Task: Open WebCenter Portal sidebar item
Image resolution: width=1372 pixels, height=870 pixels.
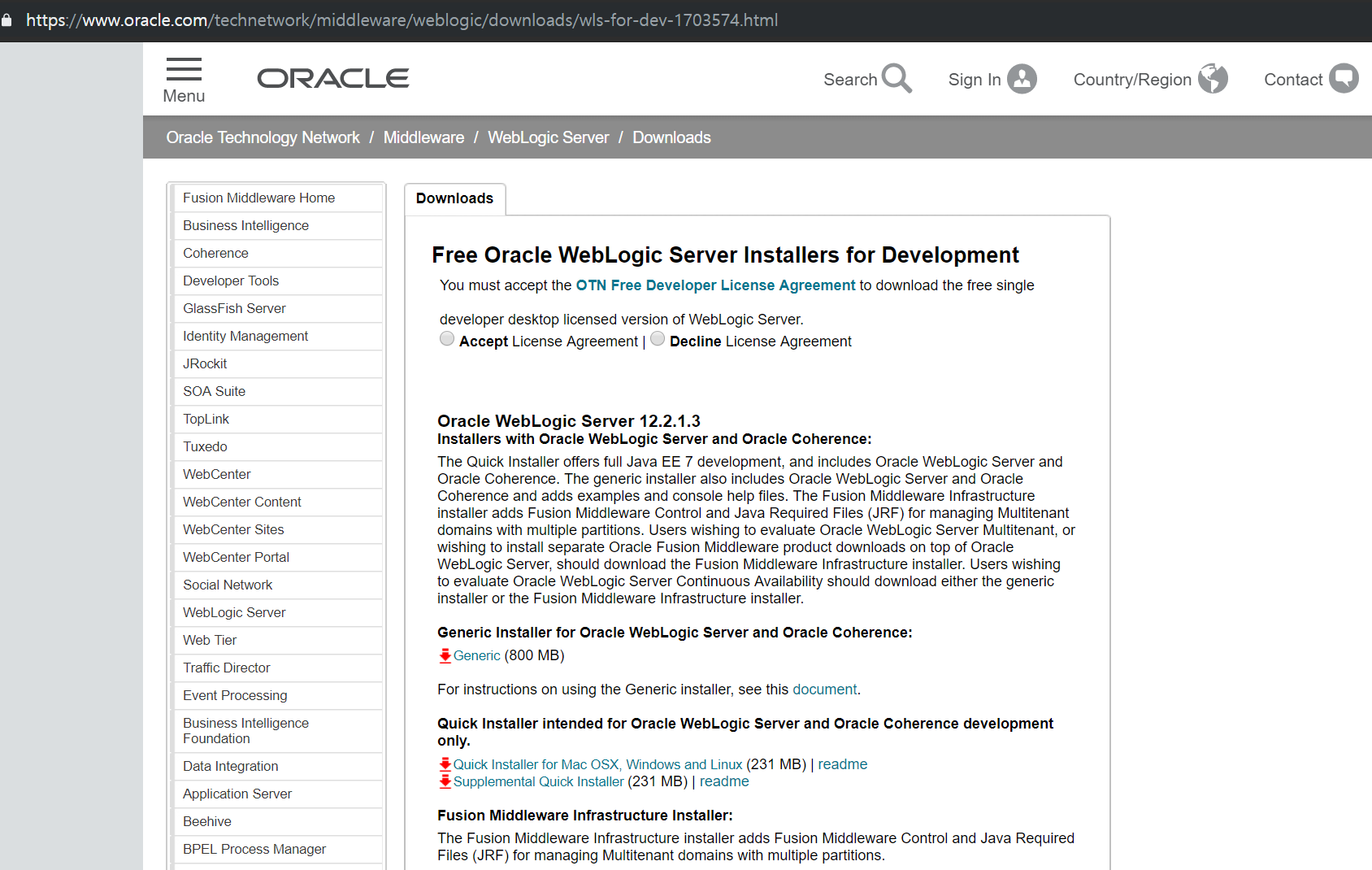Action: point(277,557)
